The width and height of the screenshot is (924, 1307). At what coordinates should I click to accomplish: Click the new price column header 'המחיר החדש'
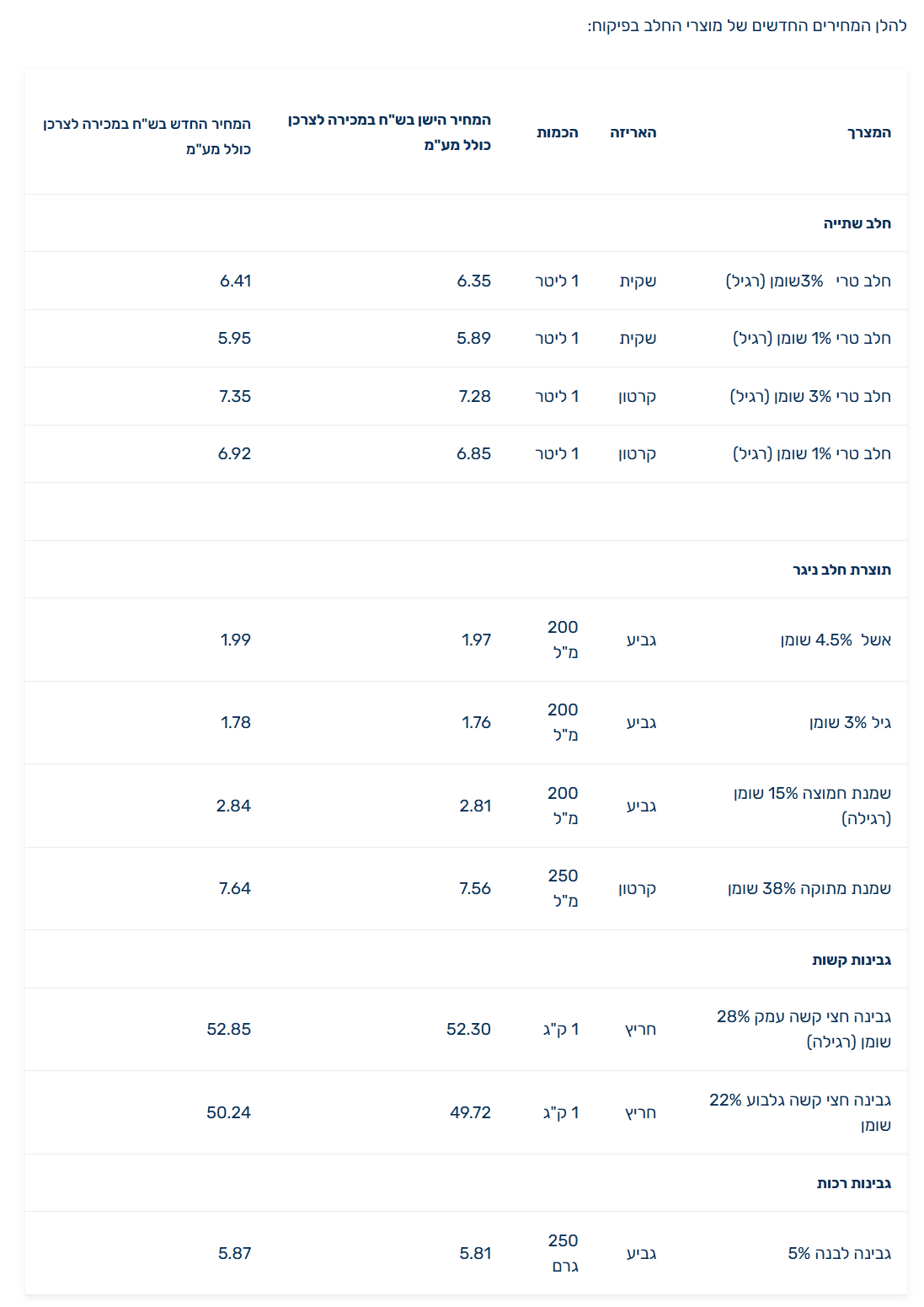tap(147, 136)
